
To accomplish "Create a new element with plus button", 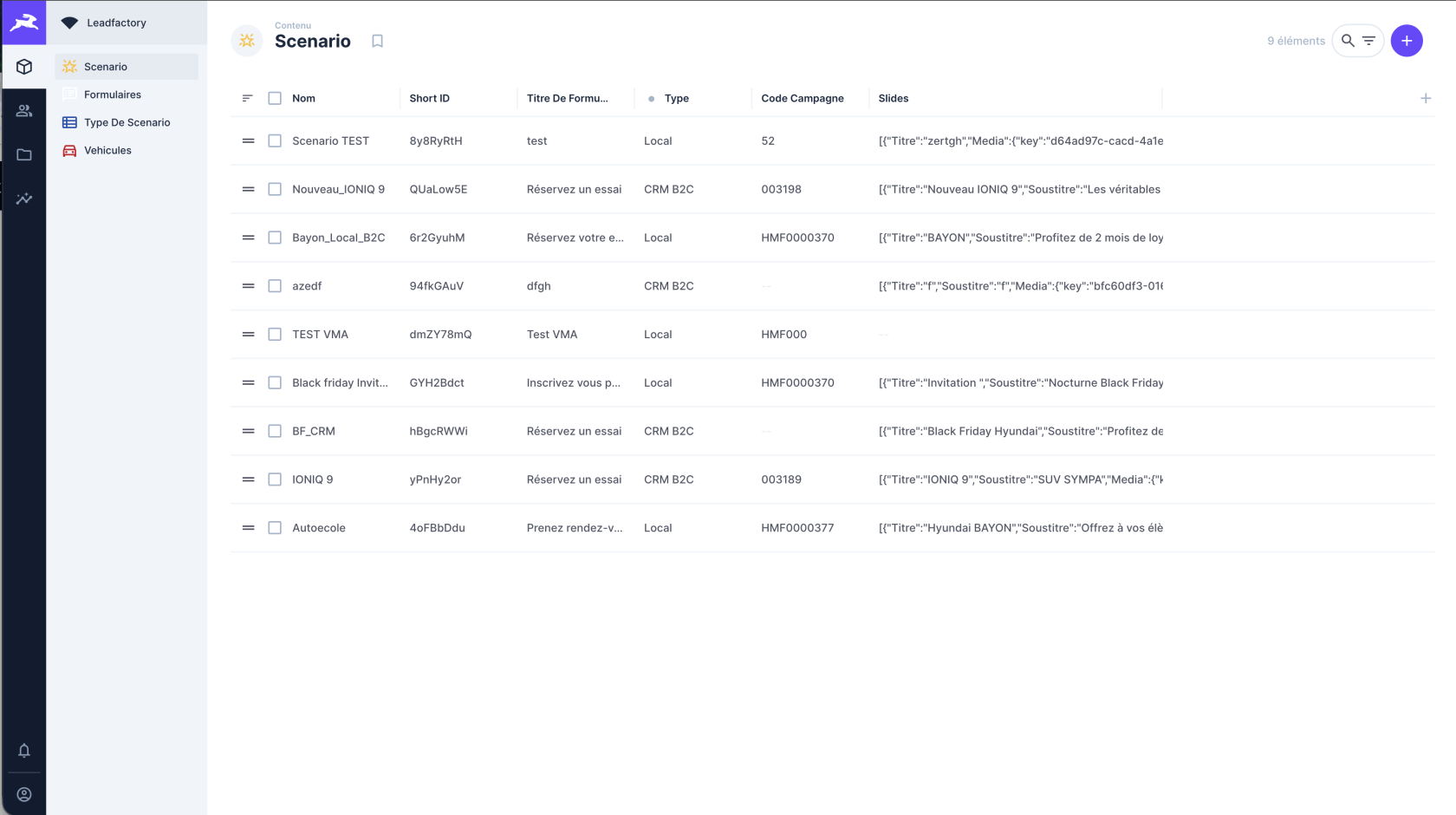I will [x=1407, y=41].
